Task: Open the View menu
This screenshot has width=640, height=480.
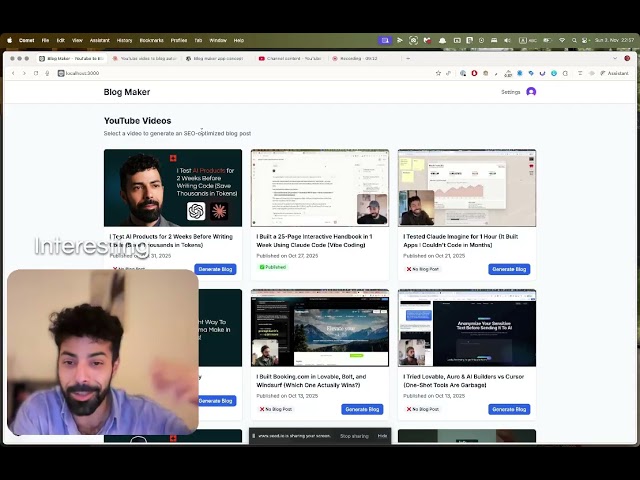Action: [77, 40]
